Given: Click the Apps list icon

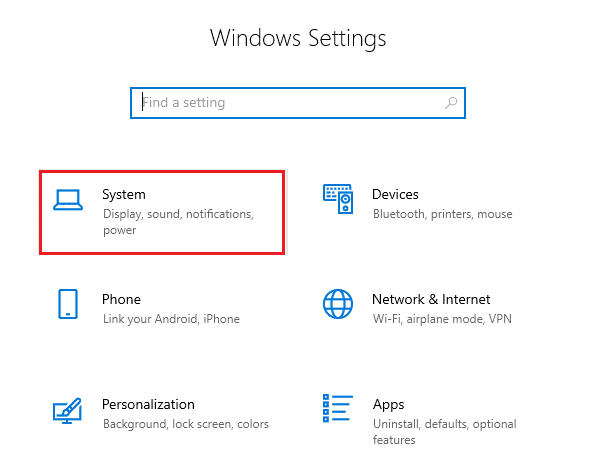Looking at the screenshot, I should [338, 408].
